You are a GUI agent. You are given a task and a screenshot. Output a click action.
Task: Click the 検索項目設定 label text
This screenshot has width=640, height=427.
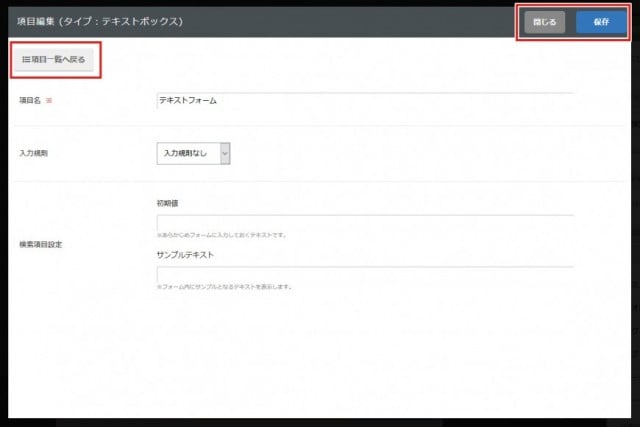(41, 245)
